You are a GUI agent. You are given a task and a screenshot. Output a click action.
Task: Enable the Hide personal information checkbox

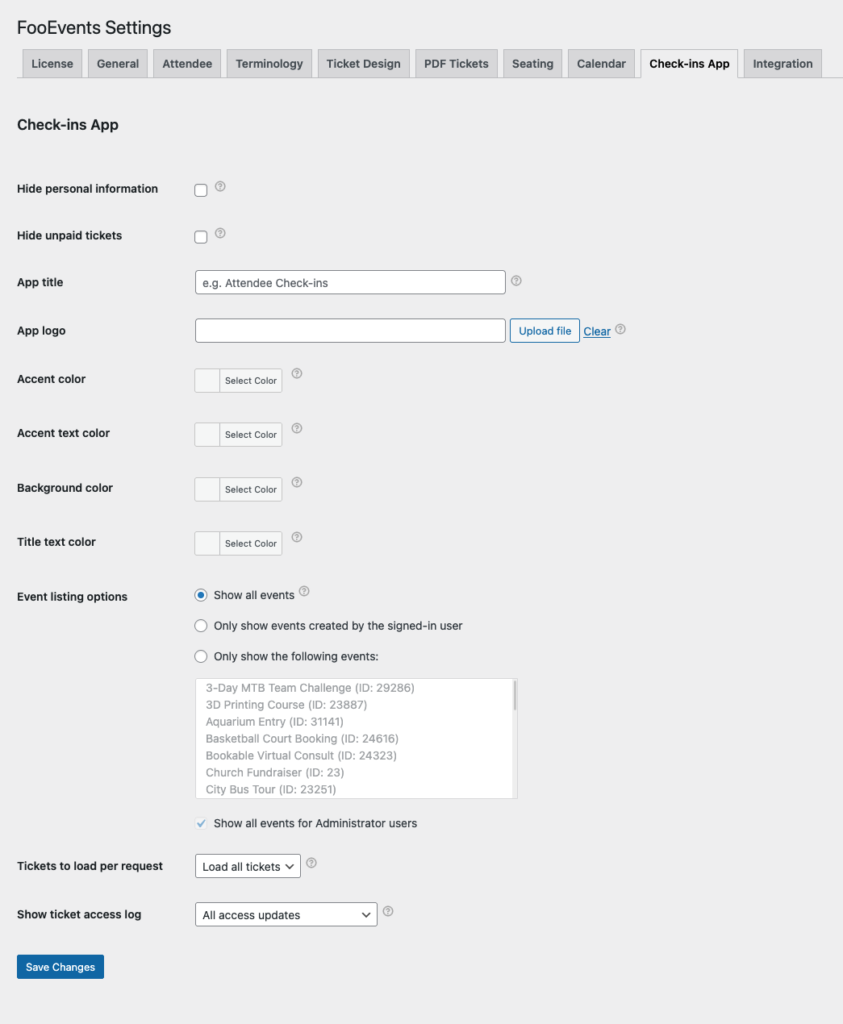(x=201, y=190)
